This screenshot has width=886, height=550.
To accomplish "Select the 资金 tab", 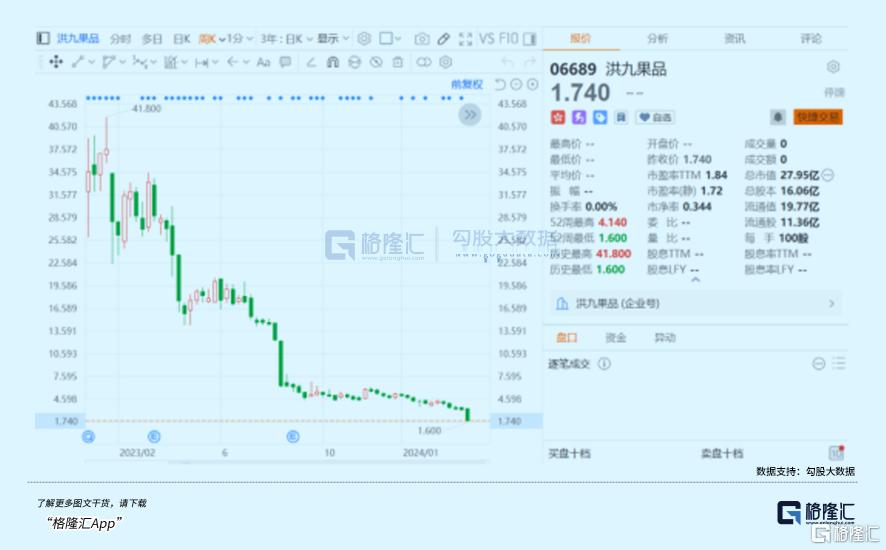I will click(x=615, y=337).
